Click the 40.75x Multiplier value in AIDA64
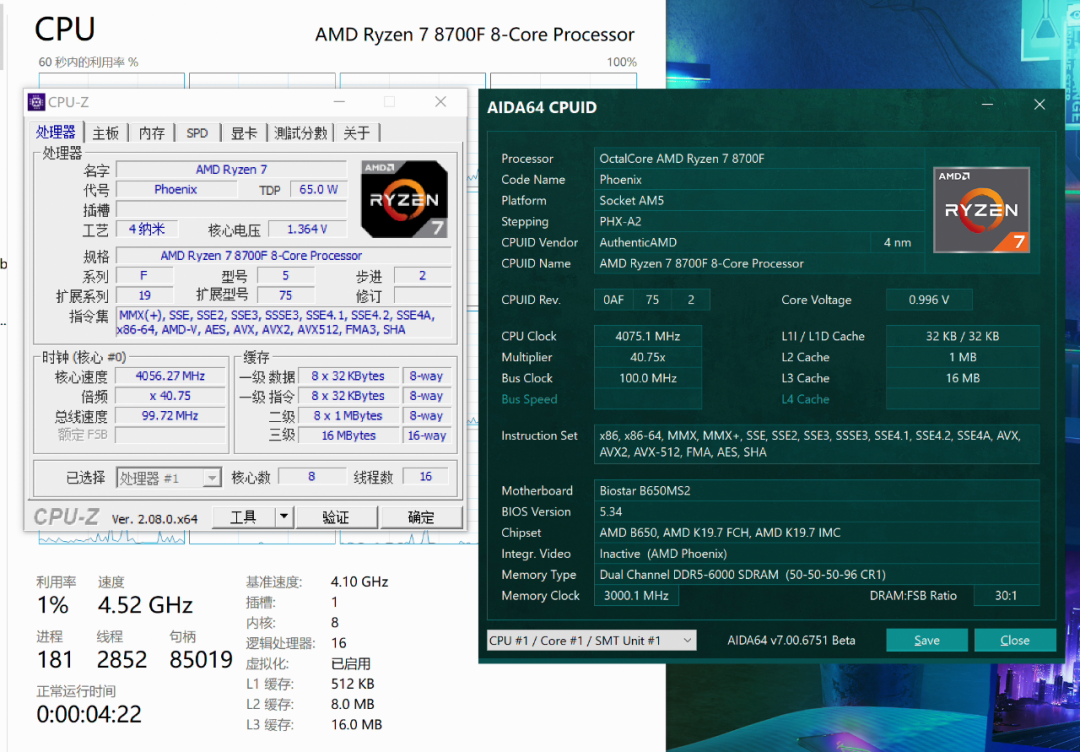The height and width of the screenshot is (752, 1080). [648, 357]
